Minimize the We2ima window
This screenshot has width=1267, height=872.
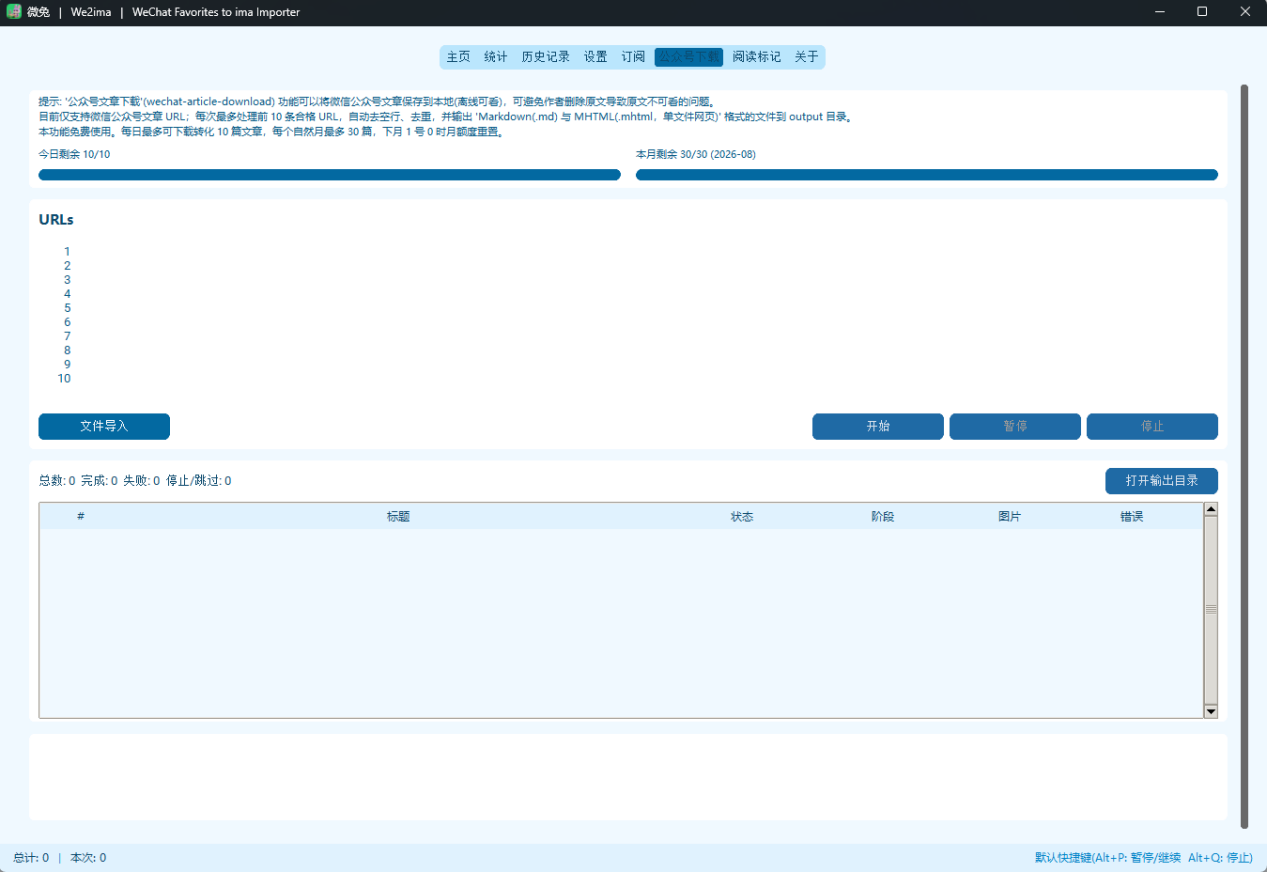click(x=1160, y=12)
